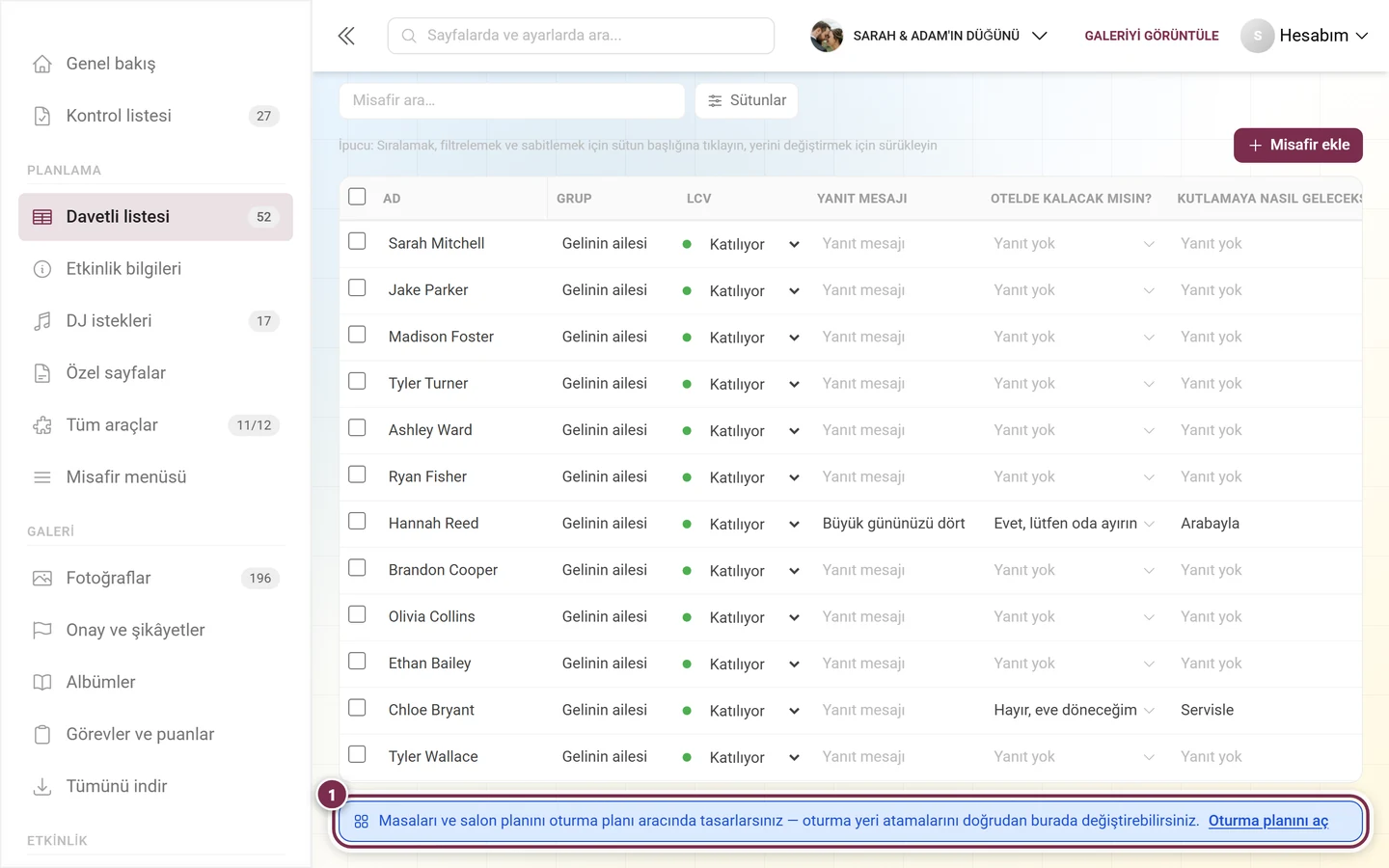Image resolution: width=1389 pixels, height=868 pixels.
Task: Expand Ashley Ward's RSVP status dropdown
Action: click(x=741, y=431)
